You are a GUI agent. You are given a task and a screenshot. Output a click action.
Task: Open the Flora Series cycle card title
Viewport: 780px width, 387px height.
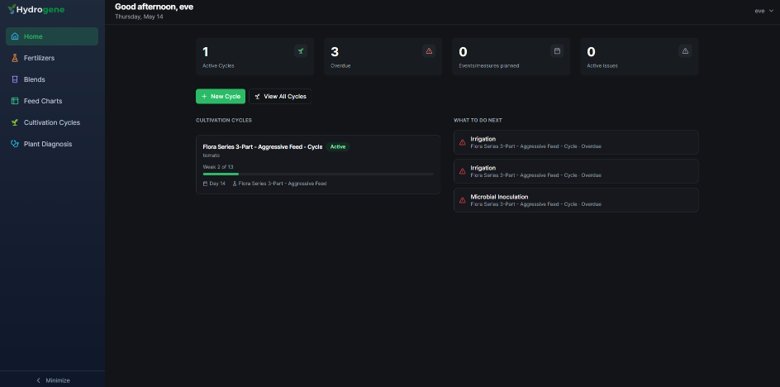point(263,147)
